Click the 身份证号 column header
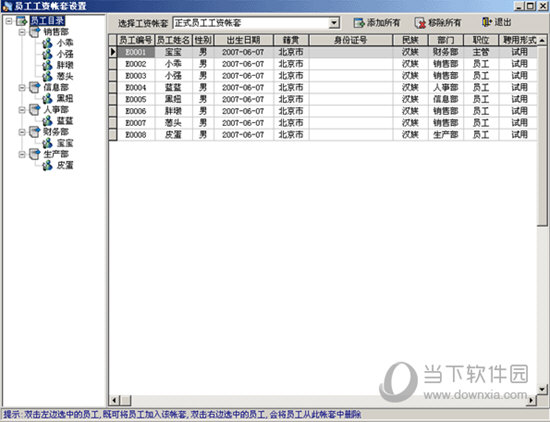This screenshot has height=422, width=550. [x=351, y=40]
